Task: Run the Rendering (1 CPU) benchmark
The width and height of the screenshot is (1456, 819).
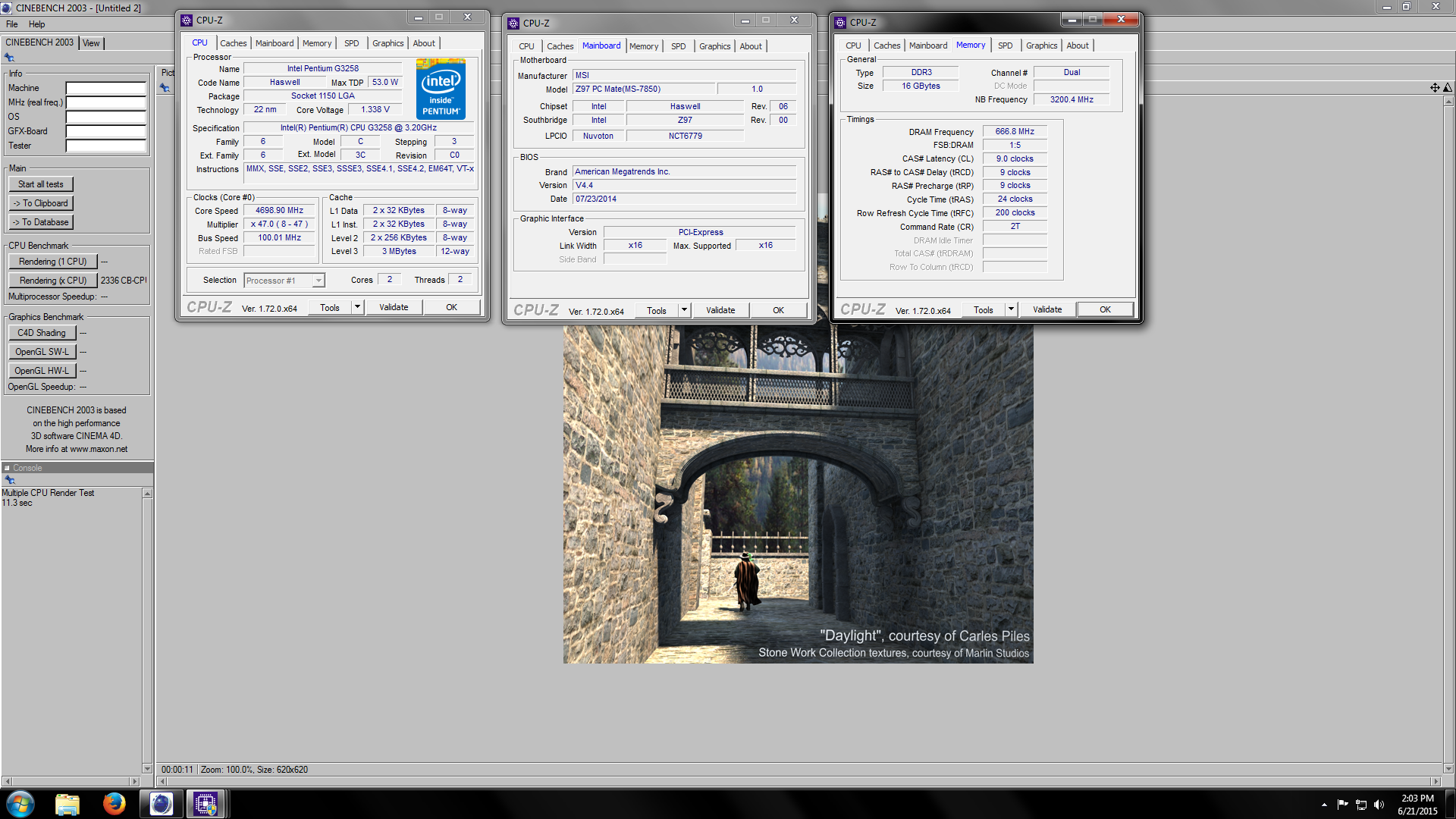Action: [x=53, y=262]
